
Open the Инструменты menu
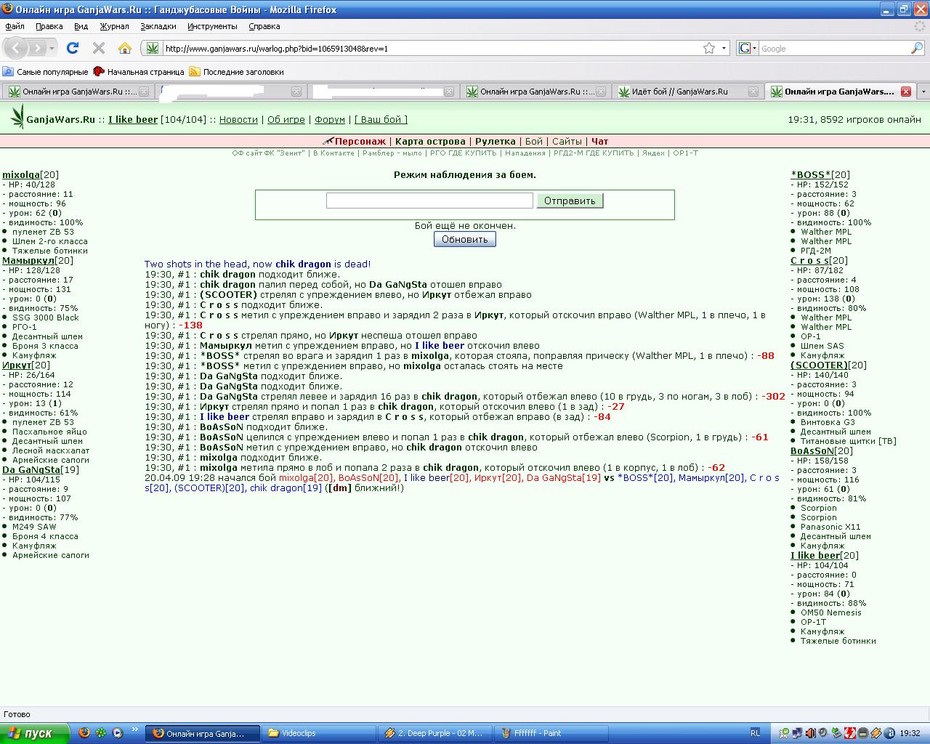pos(212,26)
